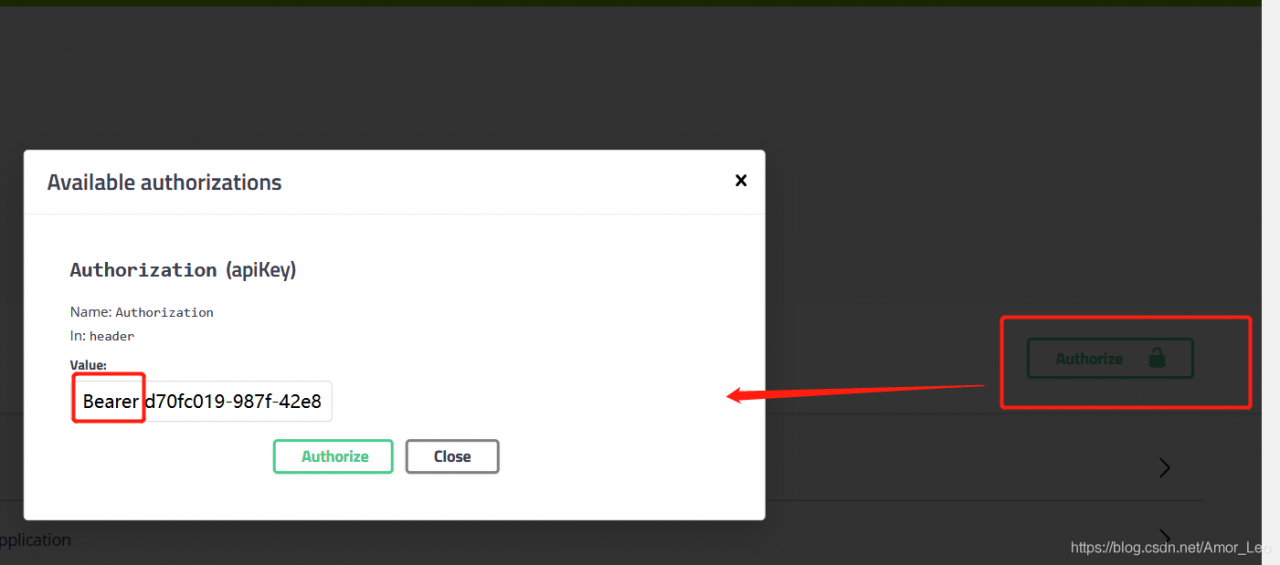Select the 'Name: Authorization' text
Screen dimensions: 1280x565
[142, 312]
